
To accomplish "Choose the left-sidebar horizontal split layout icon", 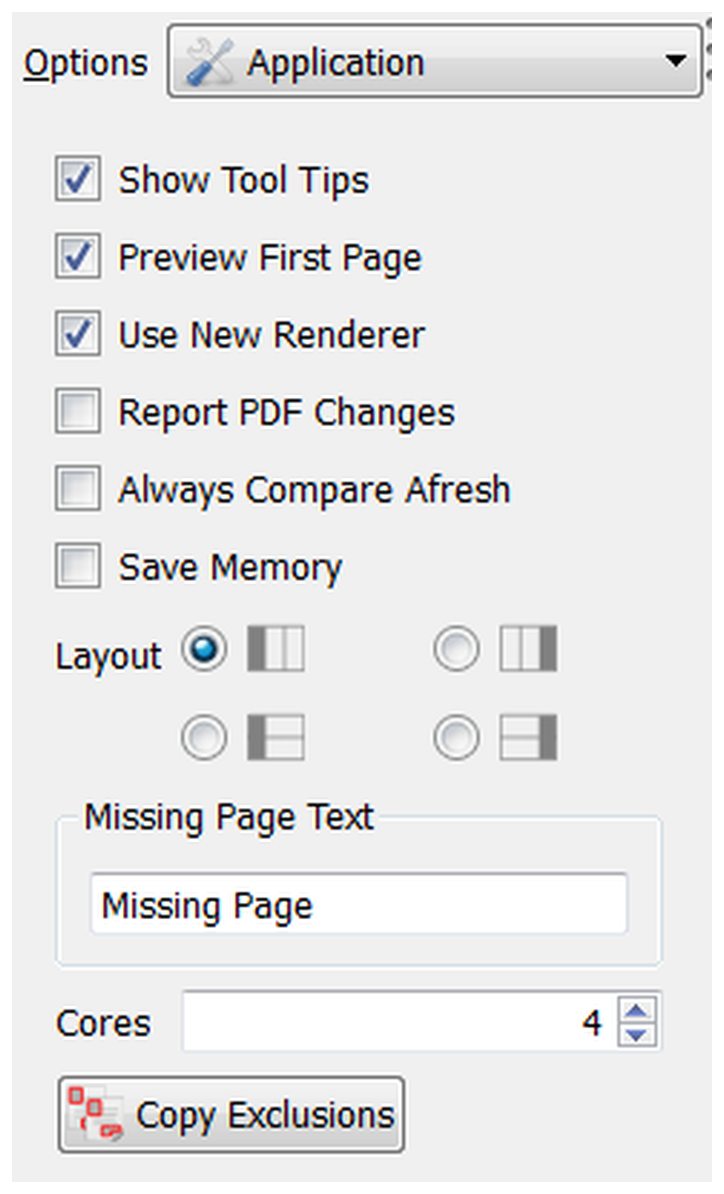I will point(276,736).
